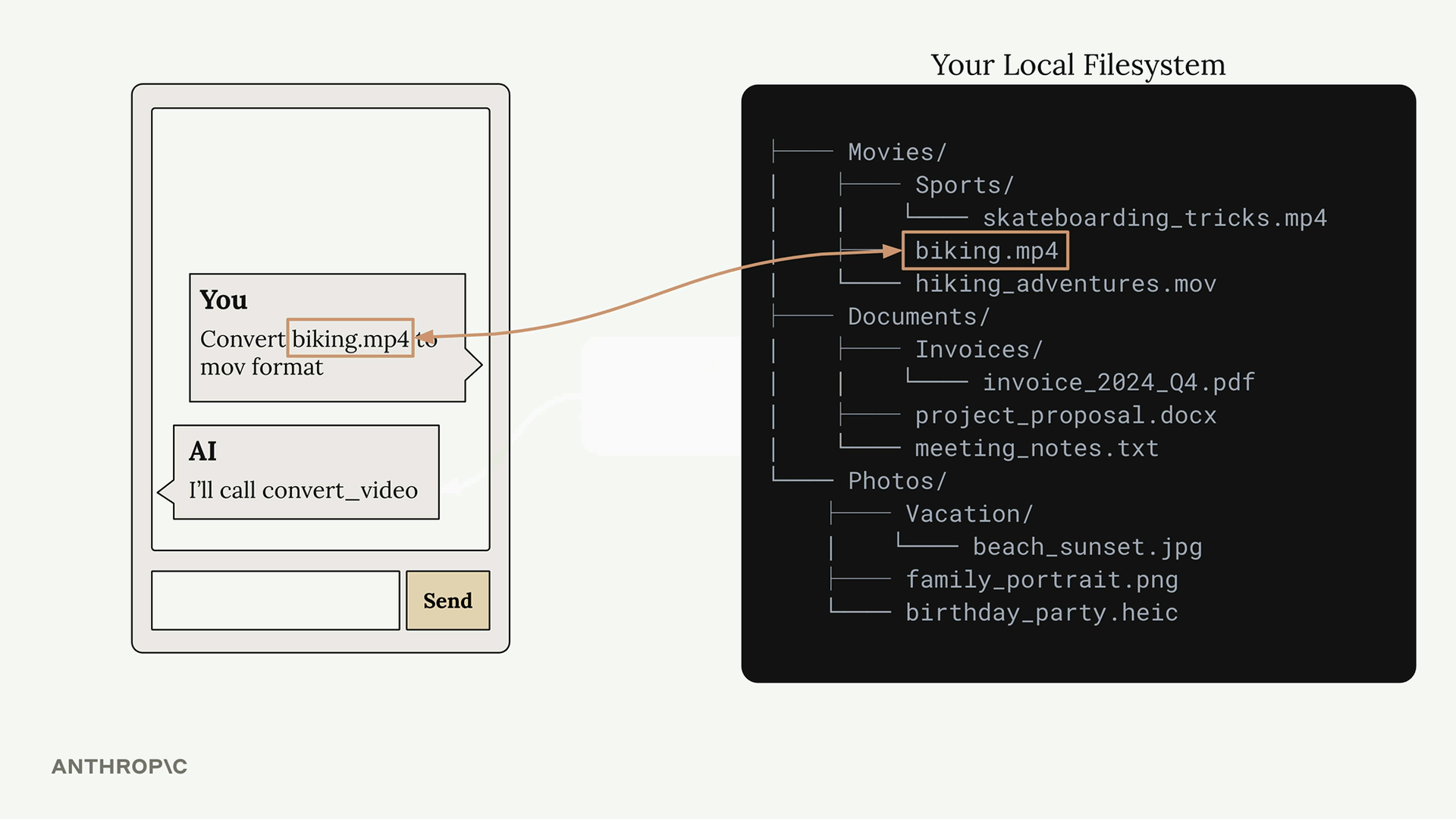Click the Send button
This screenshot has height=819, width=1456.
point(447,601)
